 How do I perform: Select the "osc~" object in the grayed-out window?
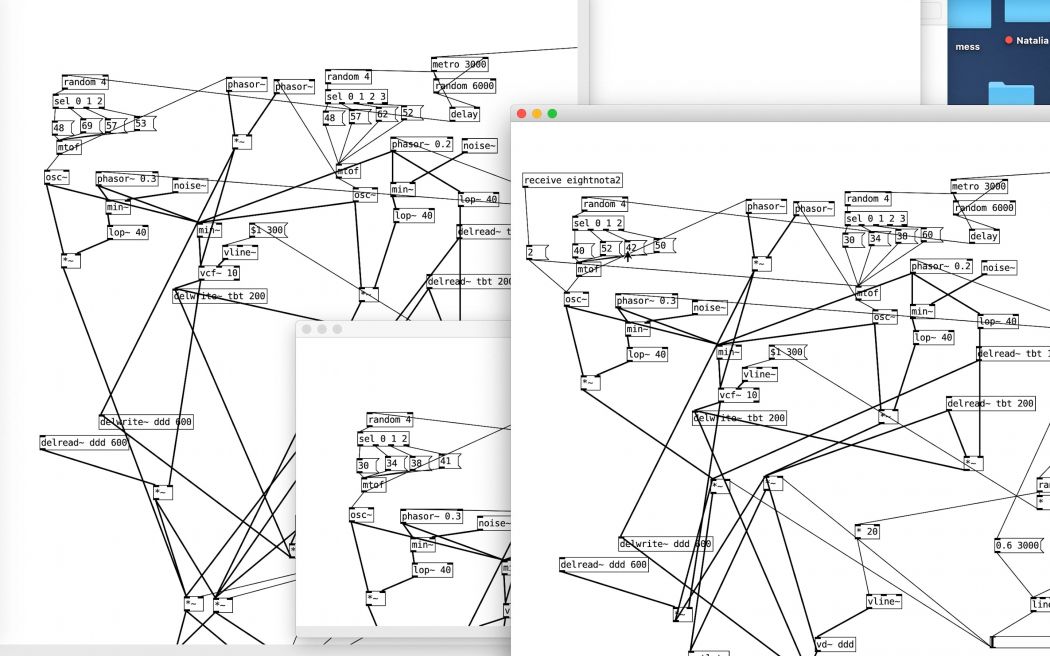(362, 515)
